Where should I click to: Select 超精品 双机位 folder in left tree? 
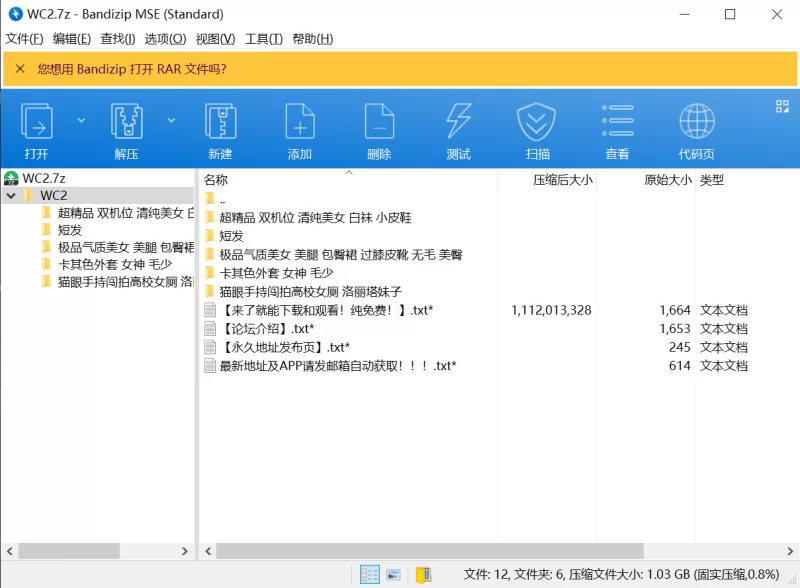pos(125,213)
